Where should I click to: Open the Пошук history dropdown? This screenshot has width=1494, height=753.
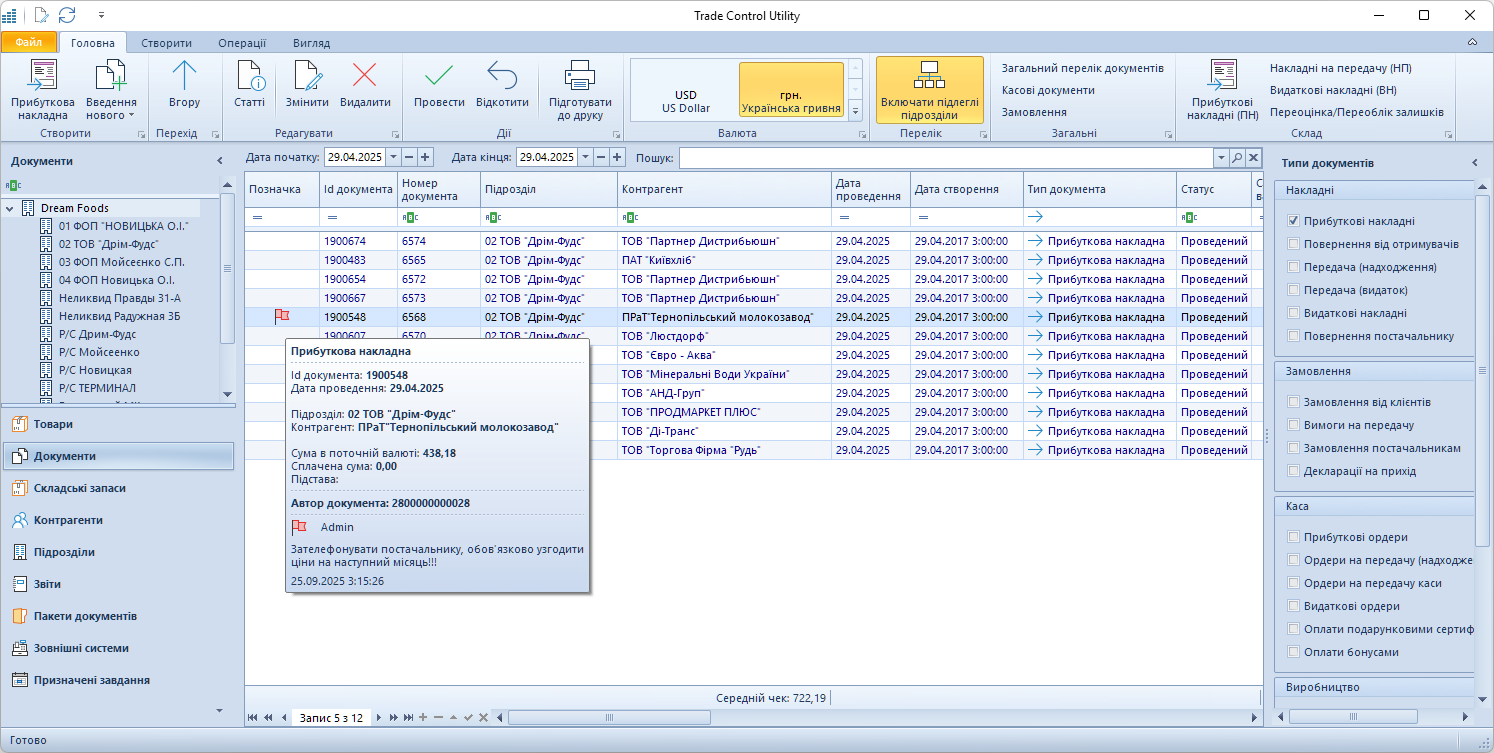point(1221,157)
